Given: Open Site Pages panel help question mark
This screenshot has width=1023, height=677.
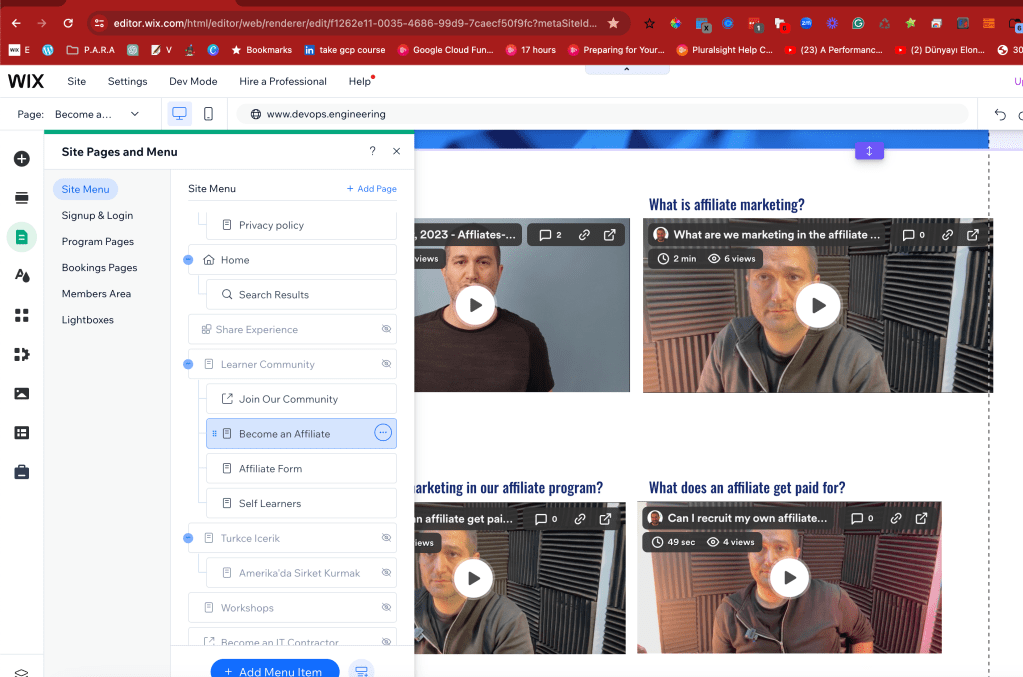Looking at the screenshot, I should pyautogui.click(x=373, y=151).
